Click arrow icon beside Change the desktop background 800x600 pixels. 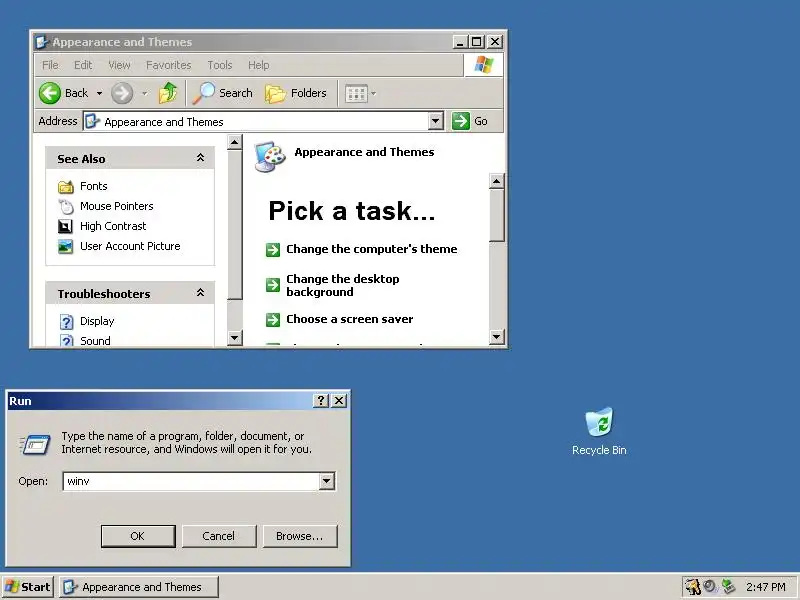coord(273,285)
